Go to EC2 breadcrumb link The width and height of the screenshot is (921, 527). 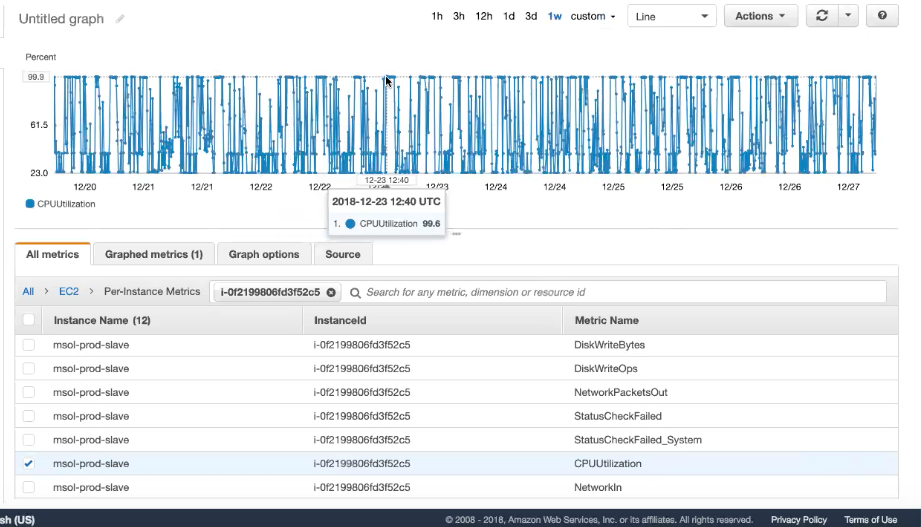coord(68,292)
